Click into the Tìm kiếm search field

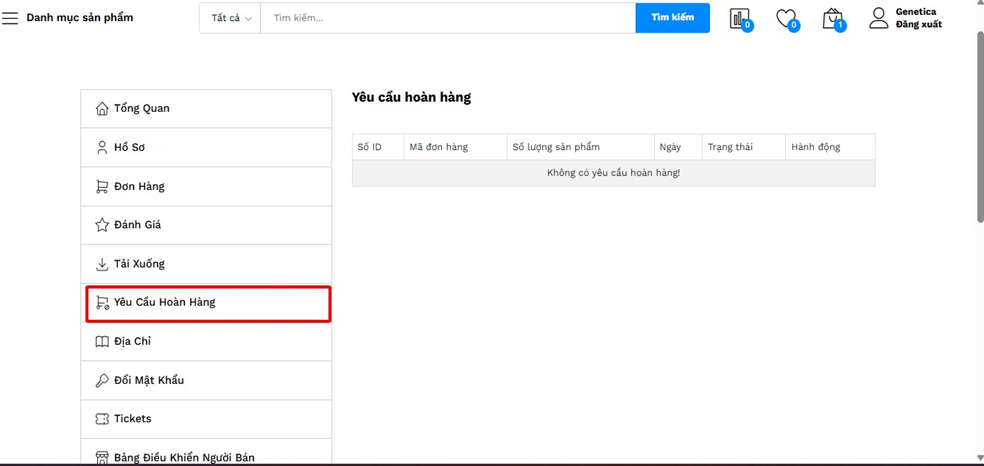[x=447, y=18]
